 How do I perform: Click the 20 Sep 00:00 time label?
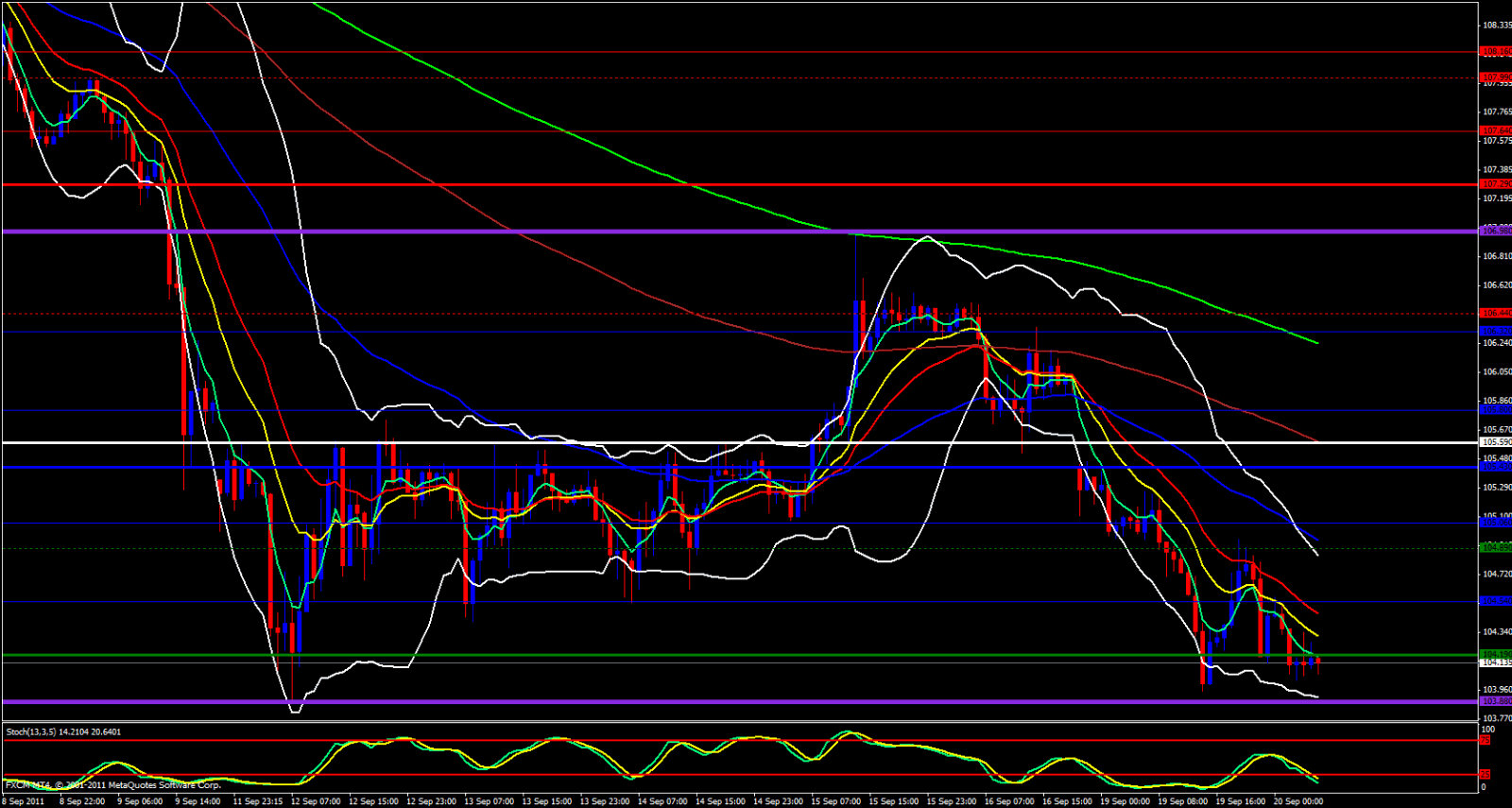tap(1297, 801)
